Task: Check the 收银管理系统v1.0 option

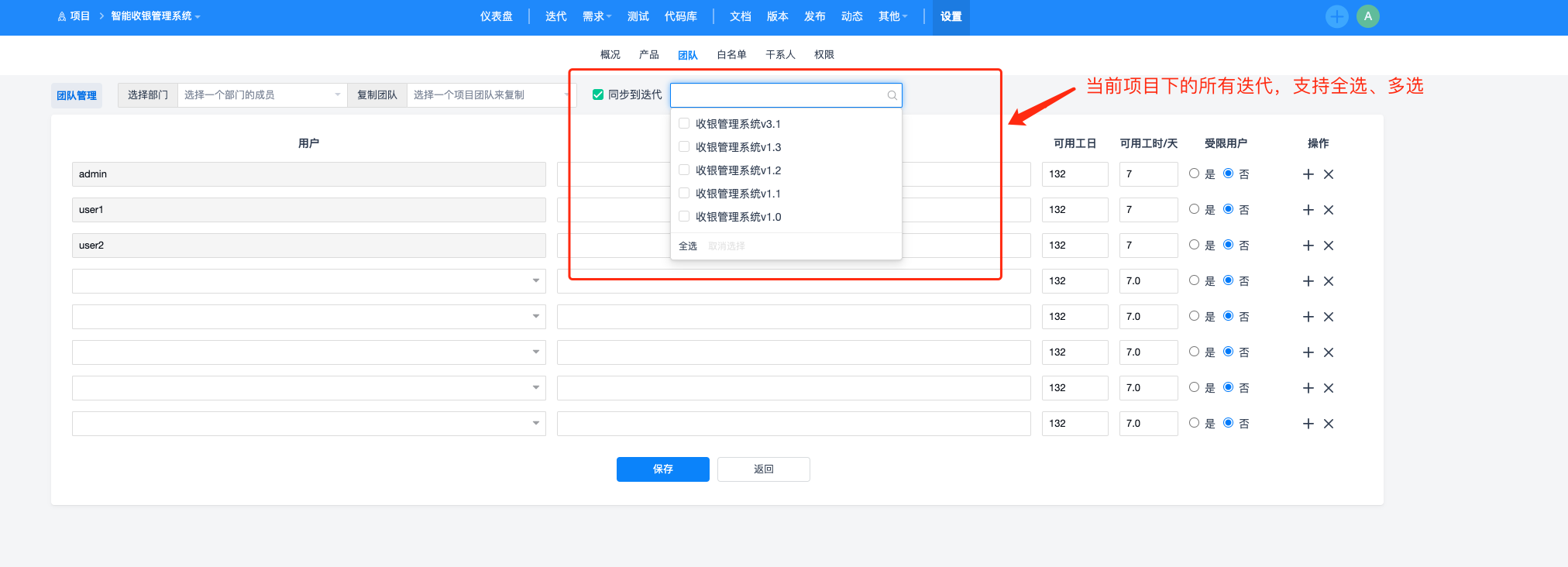Action: click(x=684, y=216)
